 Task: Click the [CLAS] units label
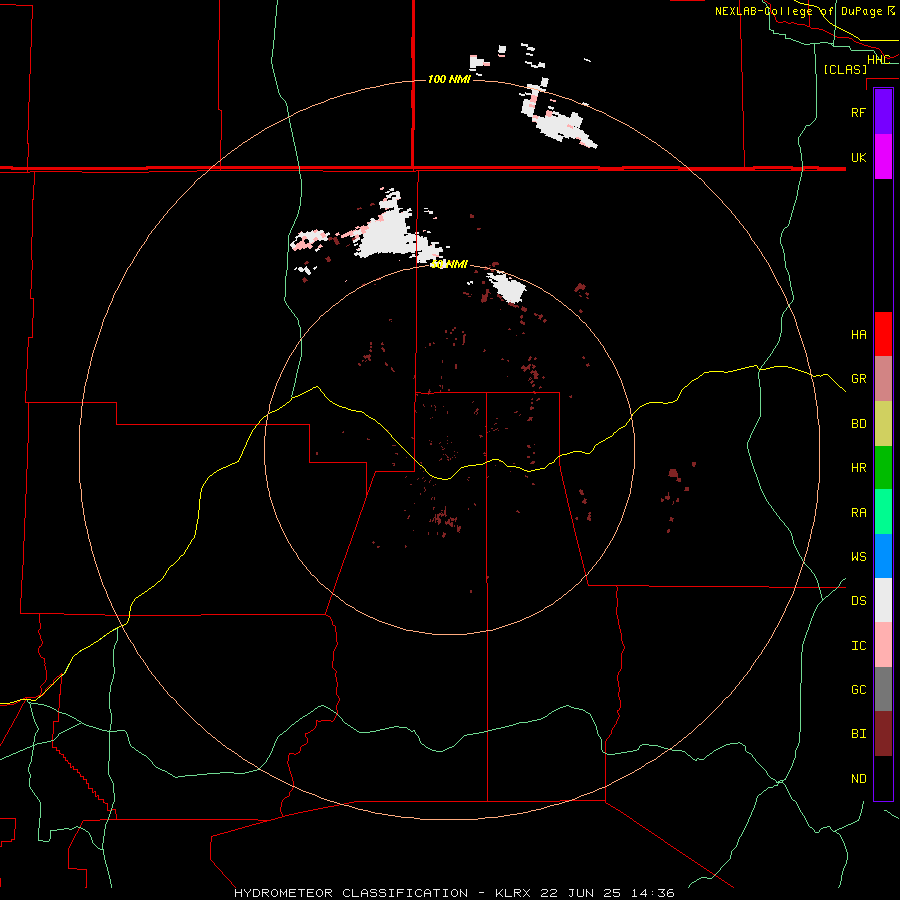pos(845,69)
